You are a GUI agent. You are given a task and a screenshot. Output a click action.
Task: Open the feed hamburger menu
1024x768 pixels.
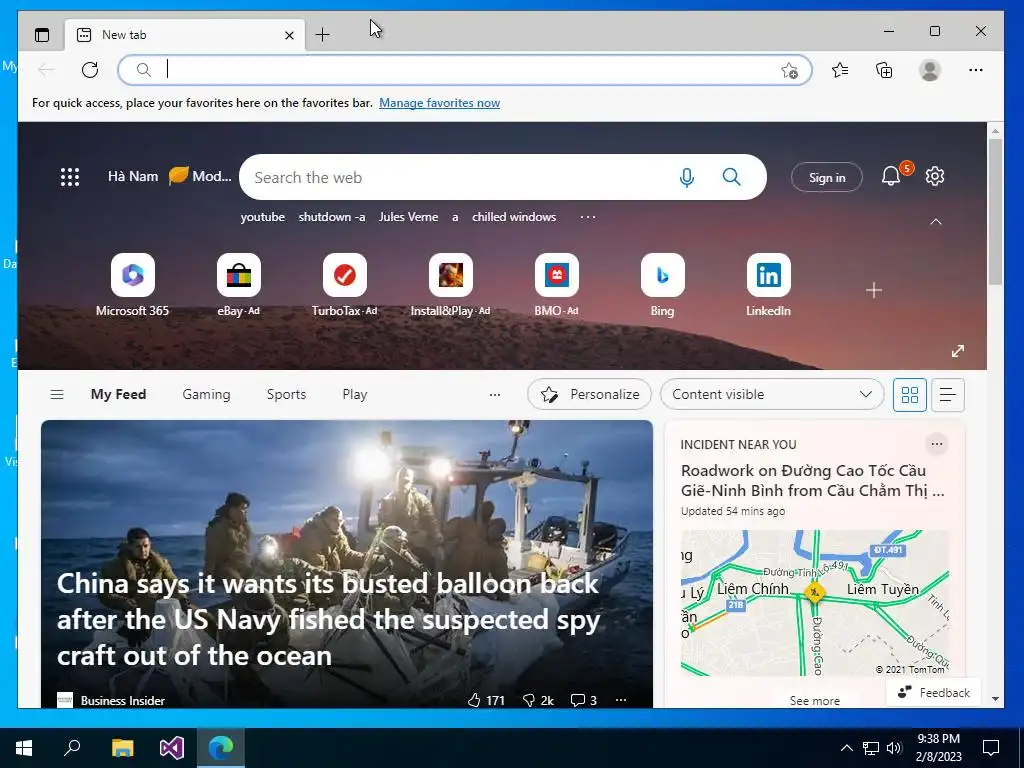click(57, 394)
